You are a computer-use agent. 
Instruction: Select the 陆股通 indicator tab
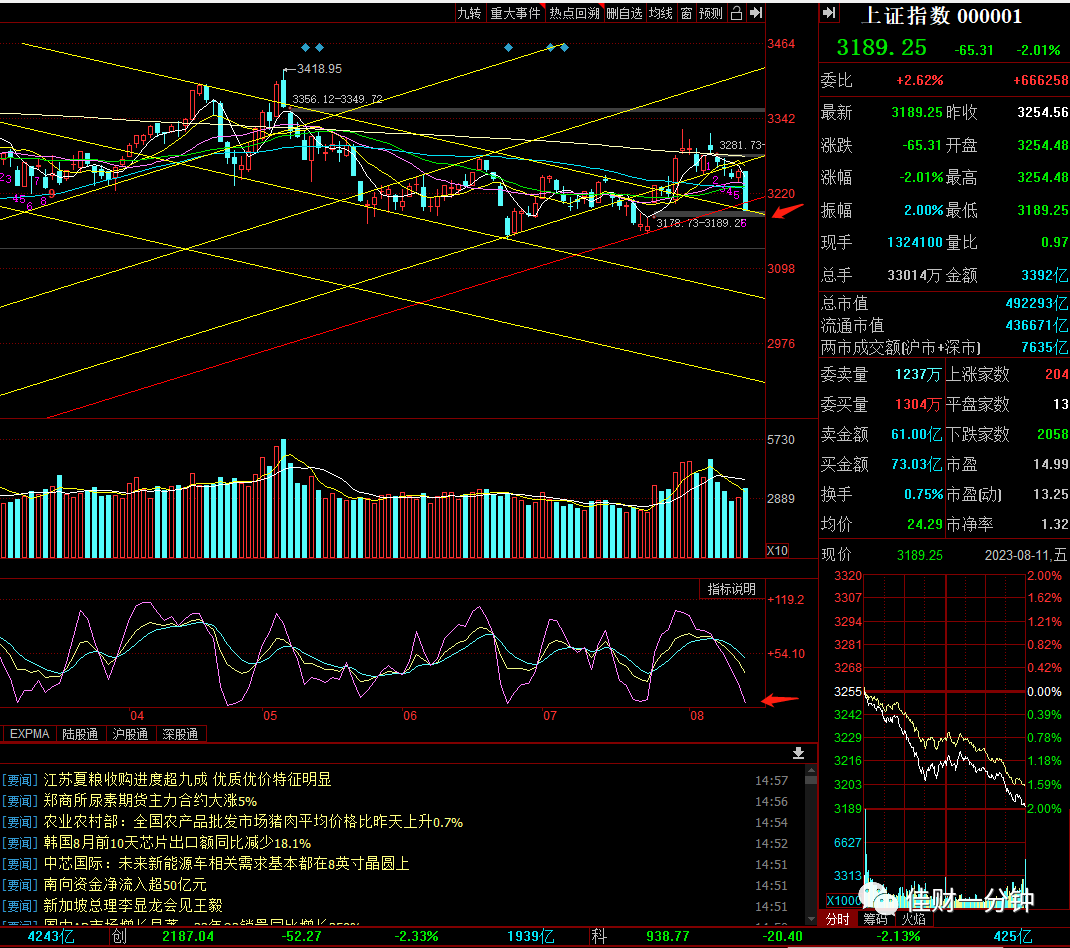(80, 734)
